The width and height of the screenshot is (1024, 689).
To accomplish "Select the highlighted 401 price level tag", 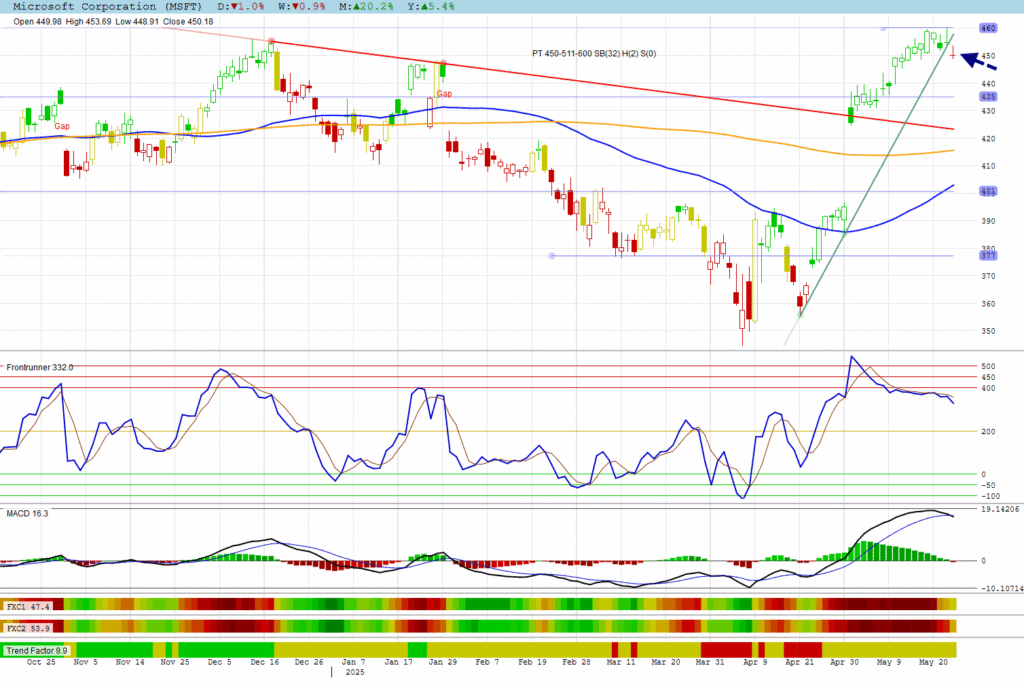I will point(988,191).
